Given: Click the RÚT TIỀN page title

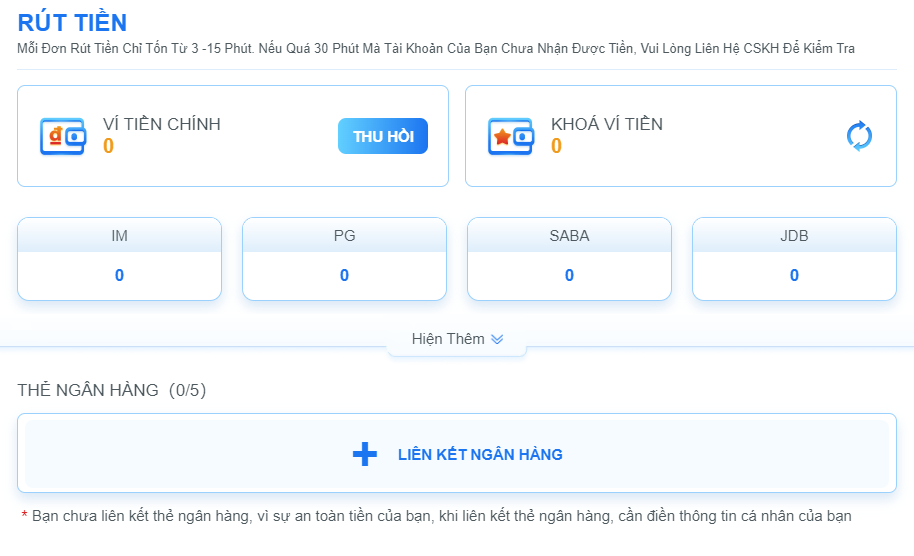Looking at the screenshot, I should (x=72, y=22).
